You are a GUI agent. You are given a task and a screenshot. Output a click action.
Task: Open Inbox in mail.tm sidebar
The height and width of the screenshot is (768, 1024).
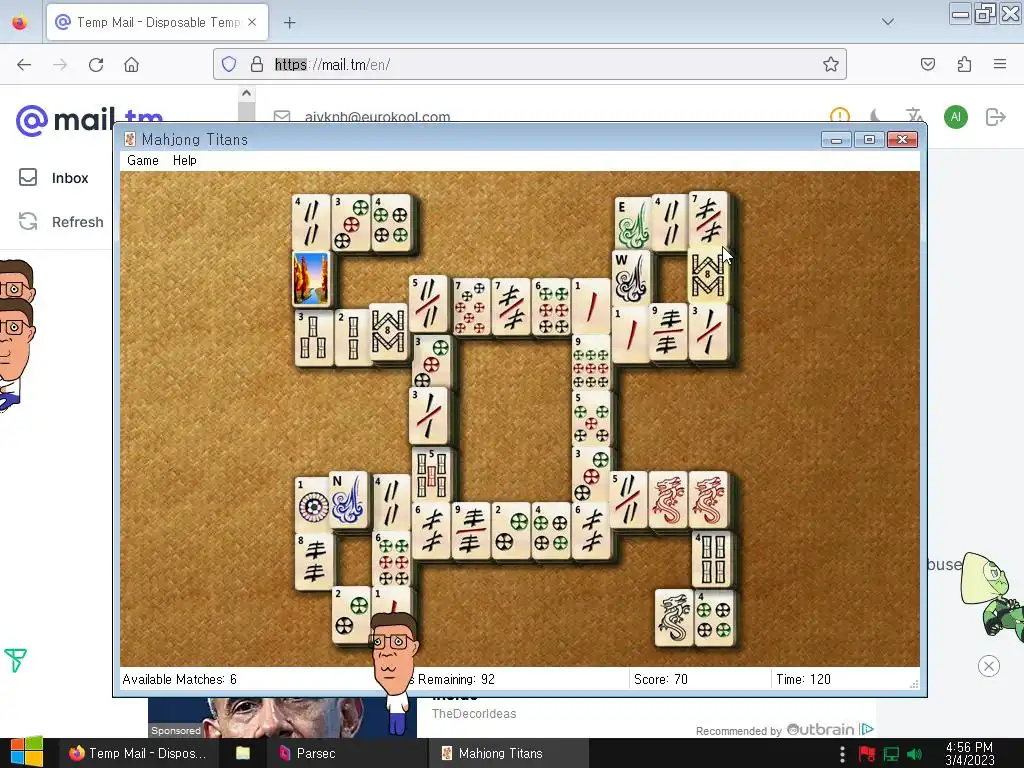[x=54, y=178]
